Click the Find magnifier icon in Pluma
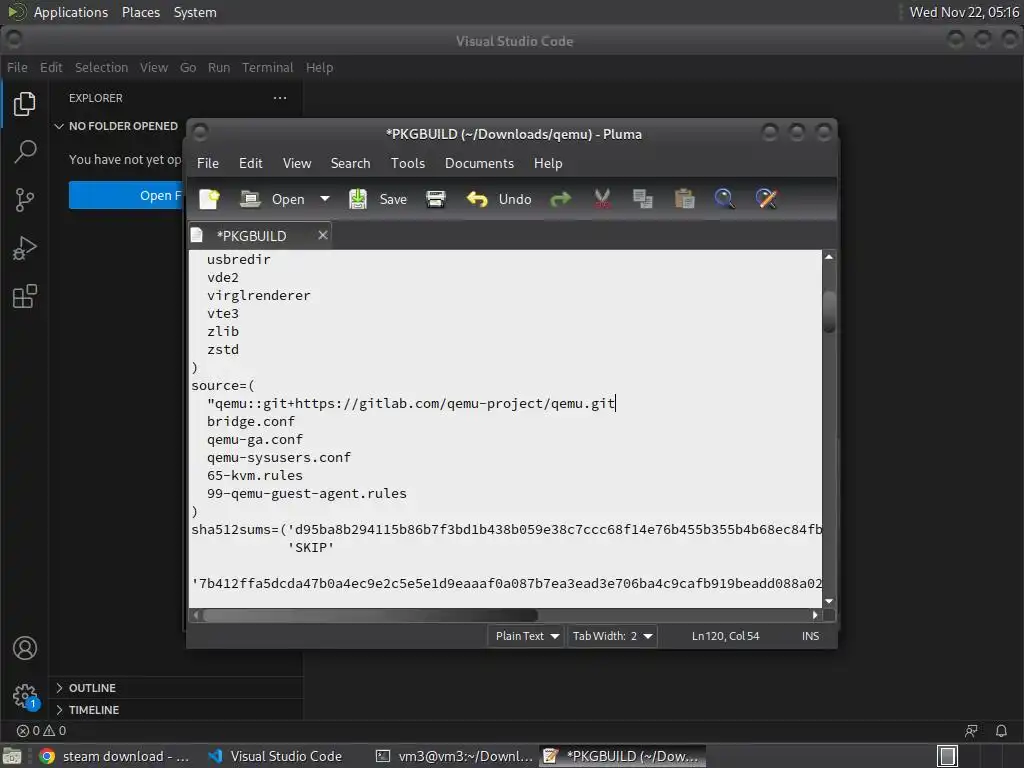Screen dimensions: 1024x768 click(x=724, y=199)
